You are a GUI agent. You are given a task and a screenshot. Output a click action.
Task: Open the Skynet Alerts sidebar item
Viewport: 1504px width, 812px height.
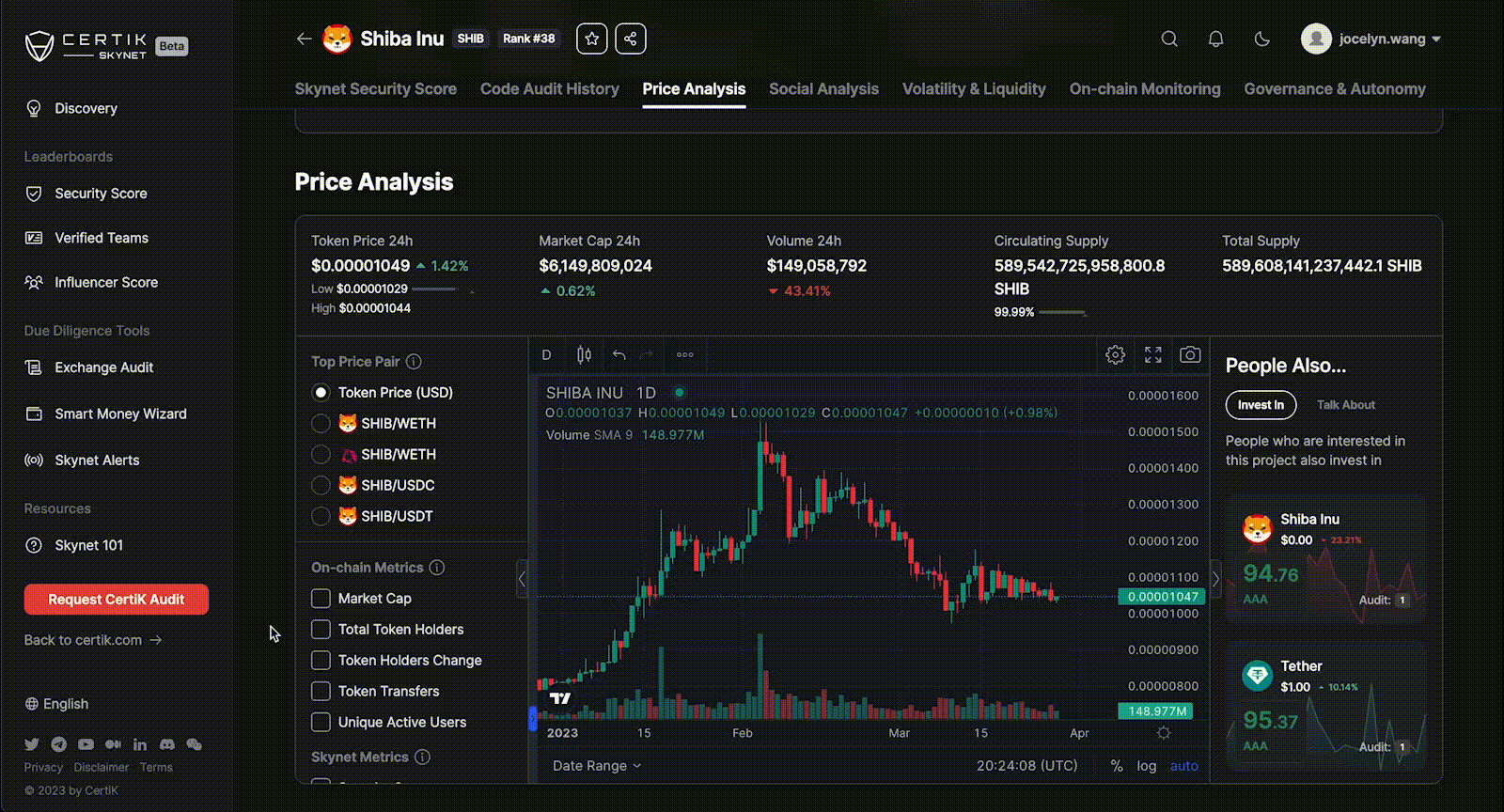[x=82, y=460]
